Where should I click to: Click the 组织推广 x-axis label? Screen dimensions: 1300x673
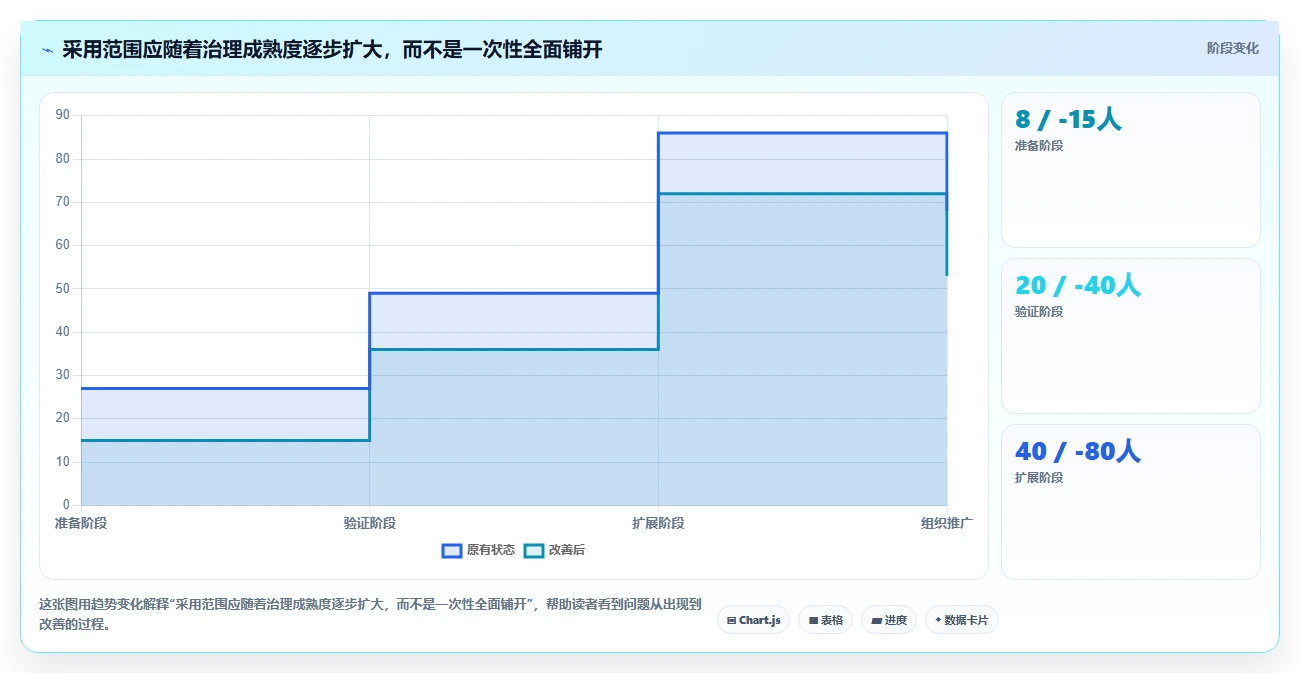coord(947,523)
